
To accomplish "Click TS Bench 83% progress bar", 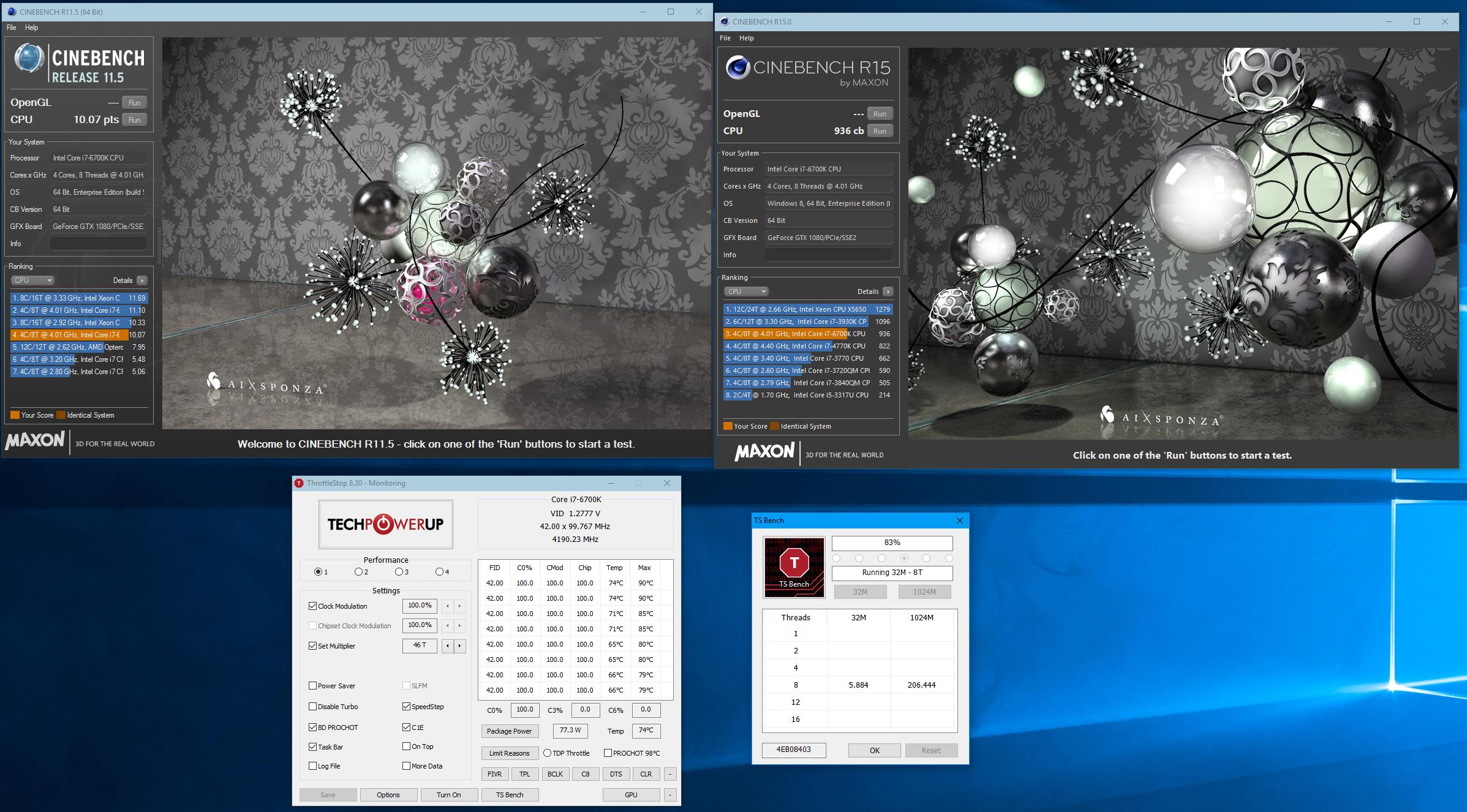I will click(892, 543).
